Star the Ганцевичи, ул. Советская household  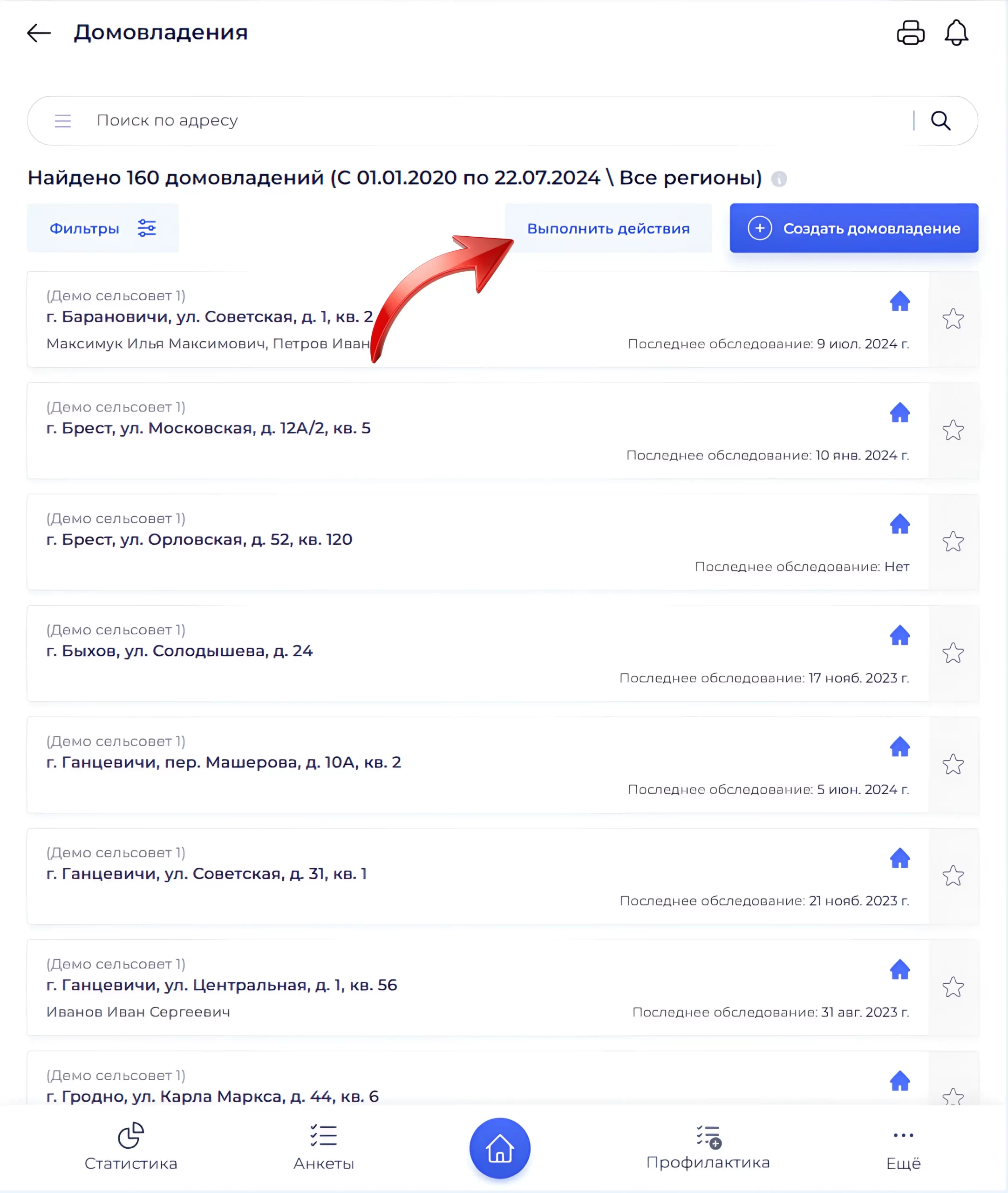pyautogui.click(x=953, y=876)
